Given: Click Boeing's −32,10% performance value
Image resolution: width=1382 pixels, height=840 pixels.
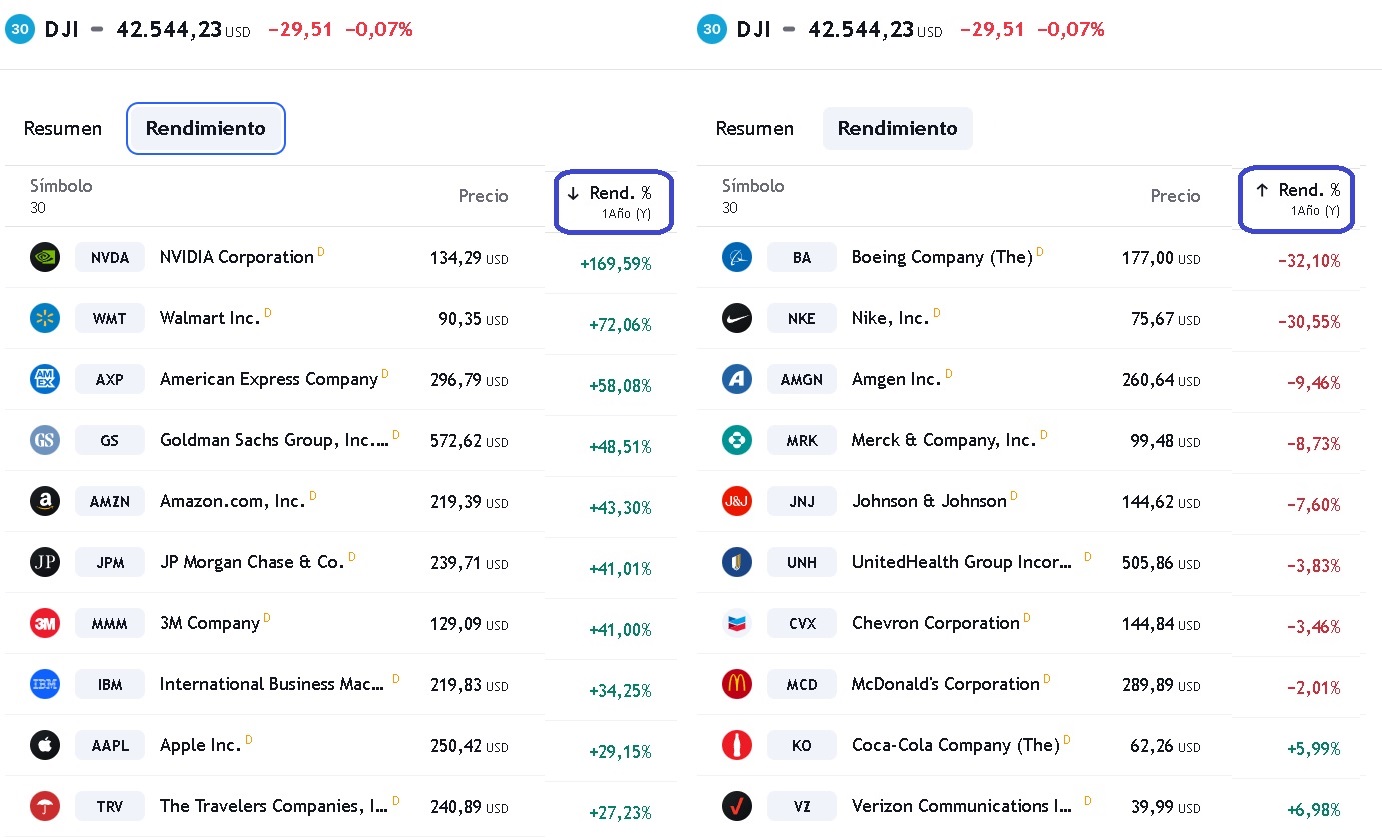Looking at the screenshot, I should tap(1309, 261).
